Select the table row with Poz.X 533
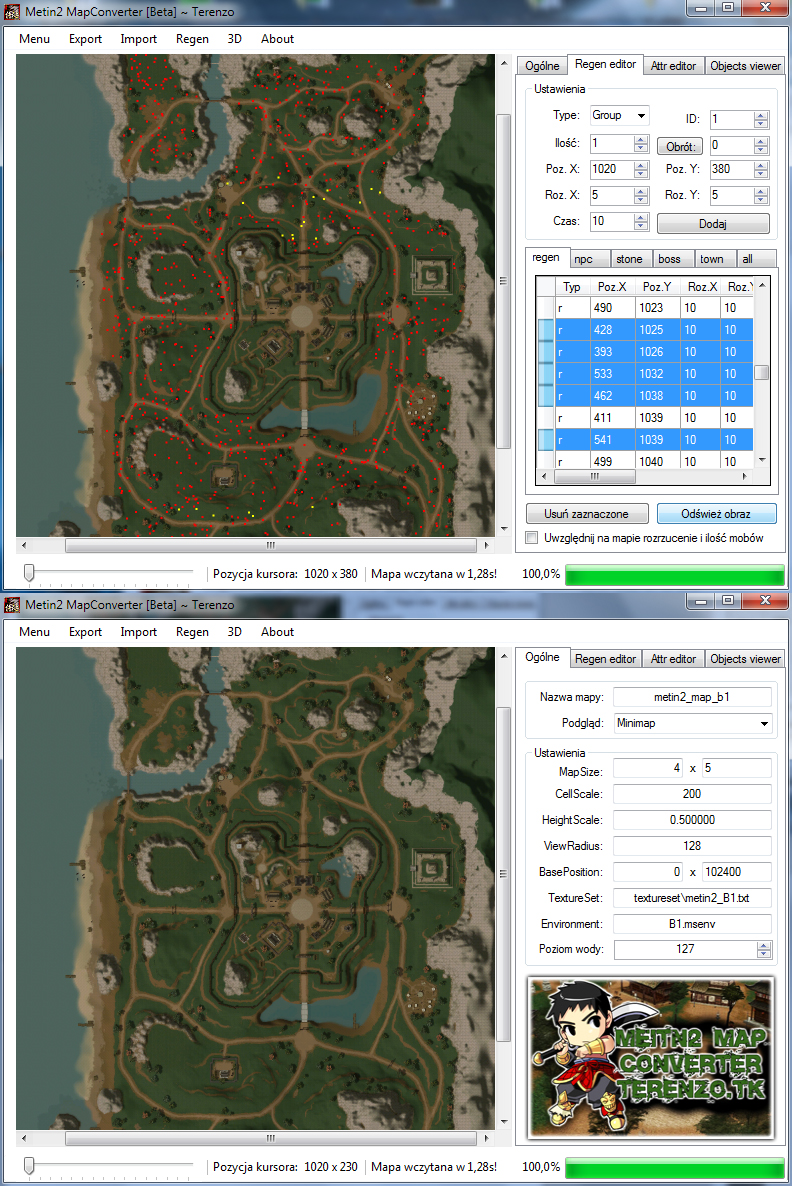The height and width of the screenshot is (1186, 792). coord(644,374)
